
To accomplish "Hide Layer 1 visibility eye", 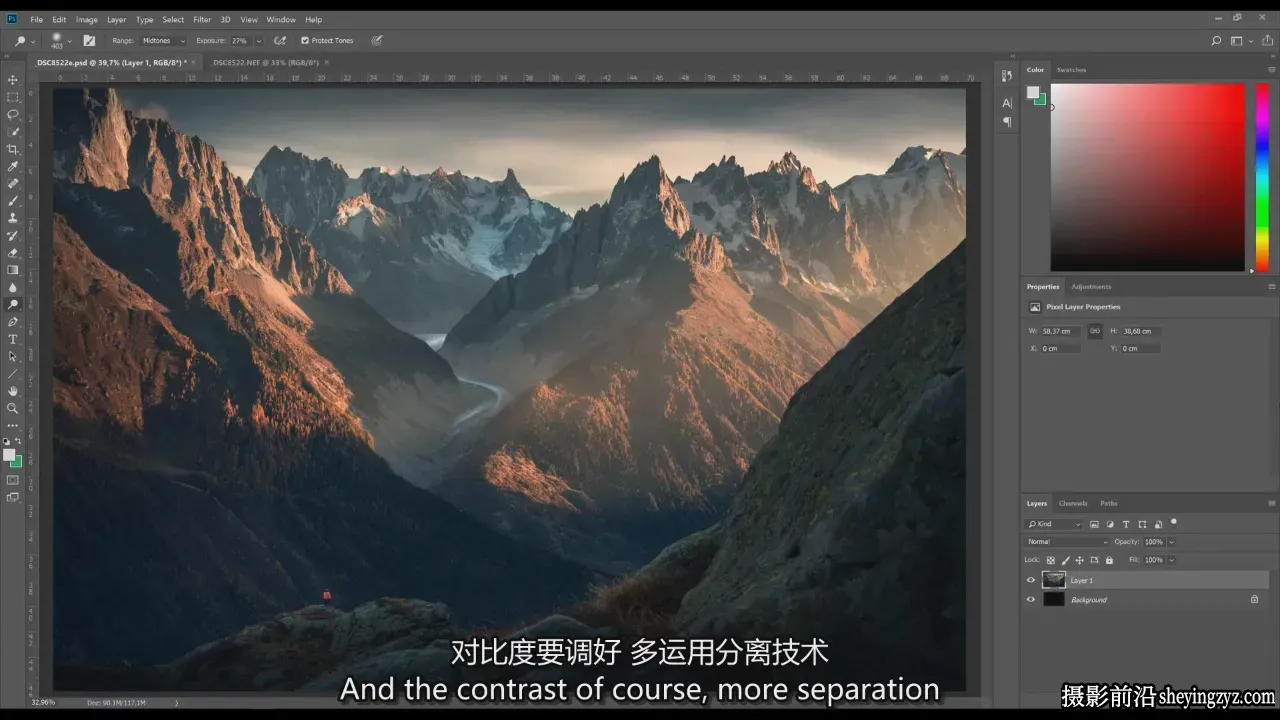I will tap(1031, 580).
